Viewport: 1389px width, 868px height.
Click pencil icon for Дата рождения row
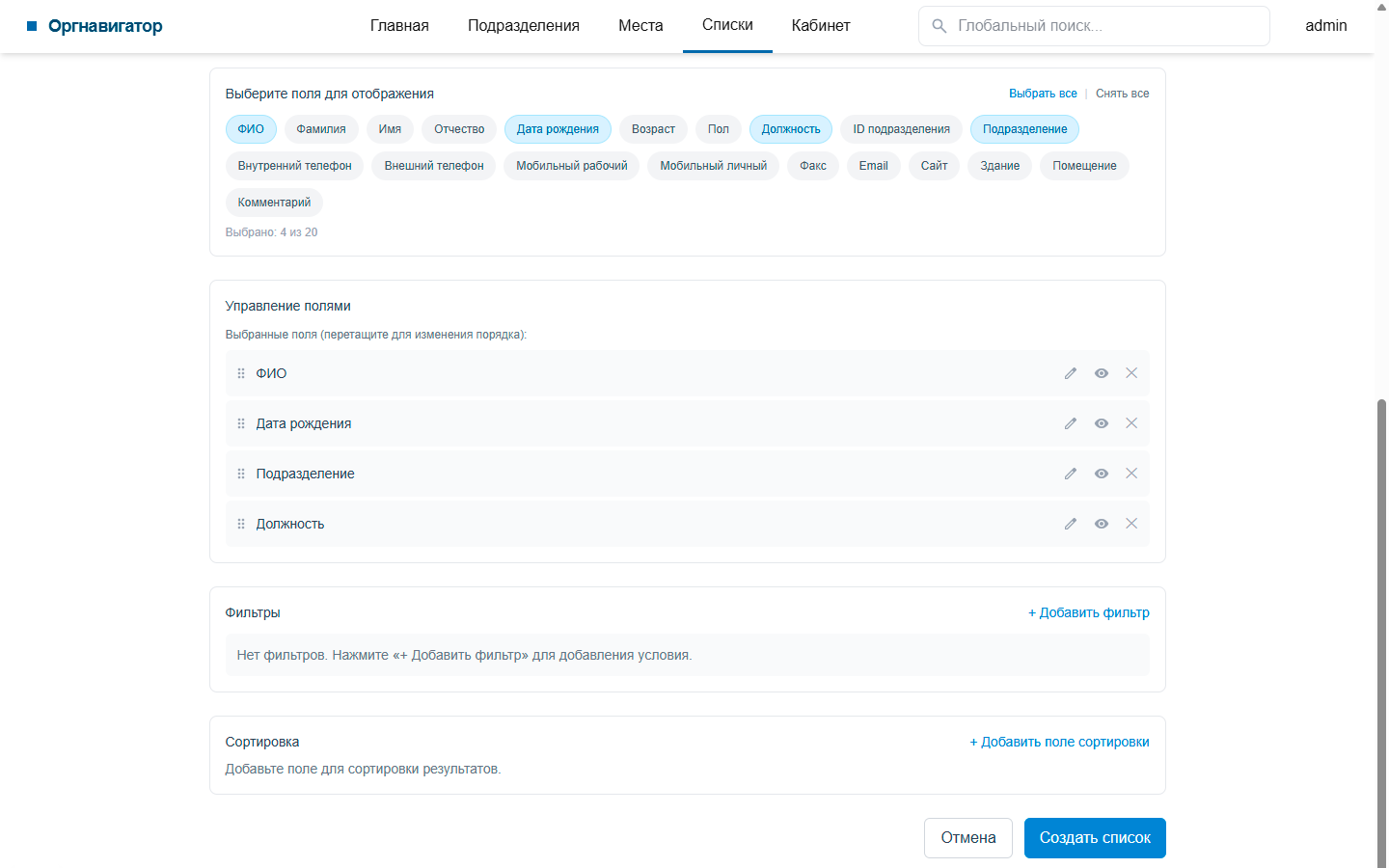pyautogui.click(x=1071, y=423)
